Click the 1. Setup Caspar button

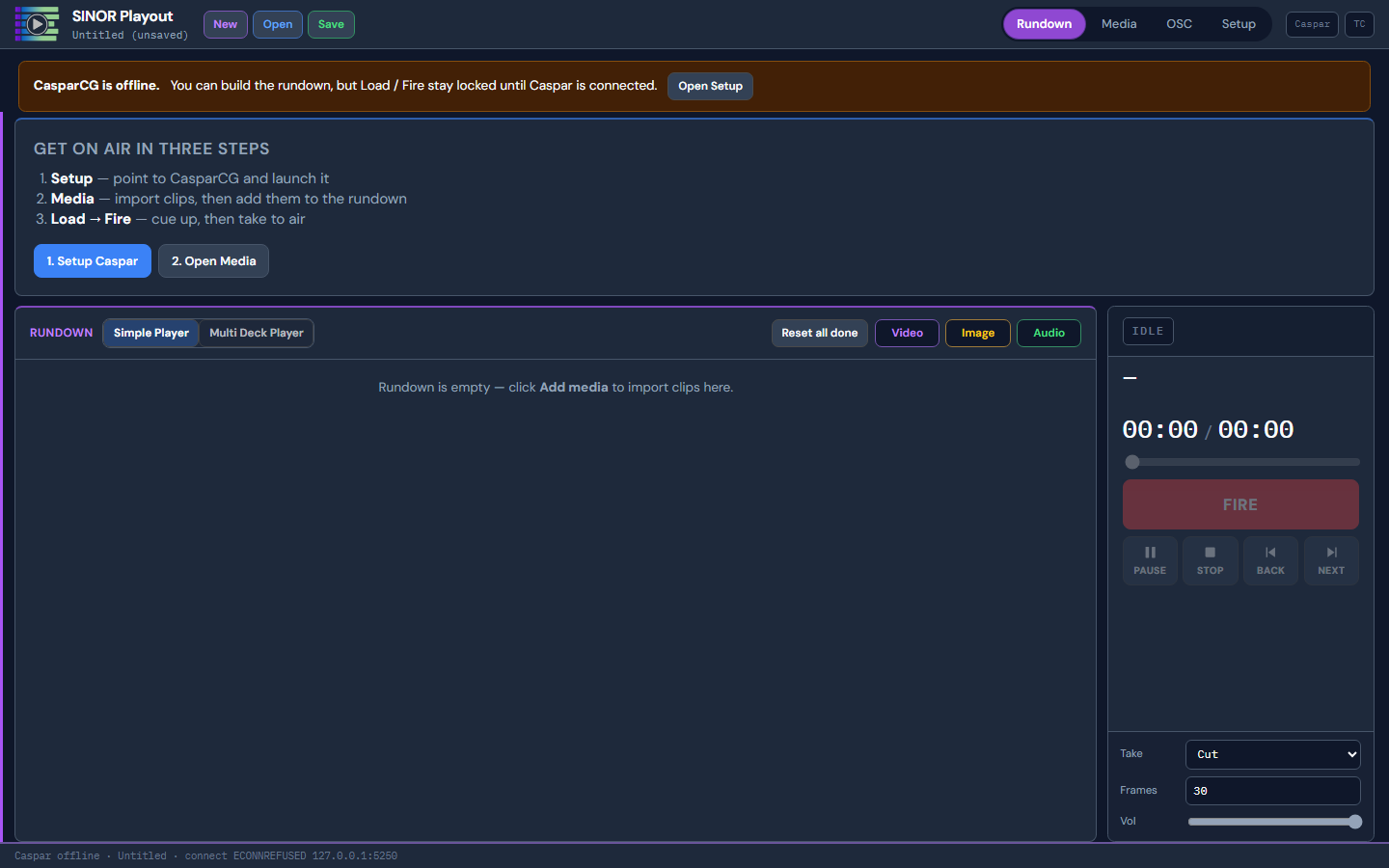coord(93,260)
